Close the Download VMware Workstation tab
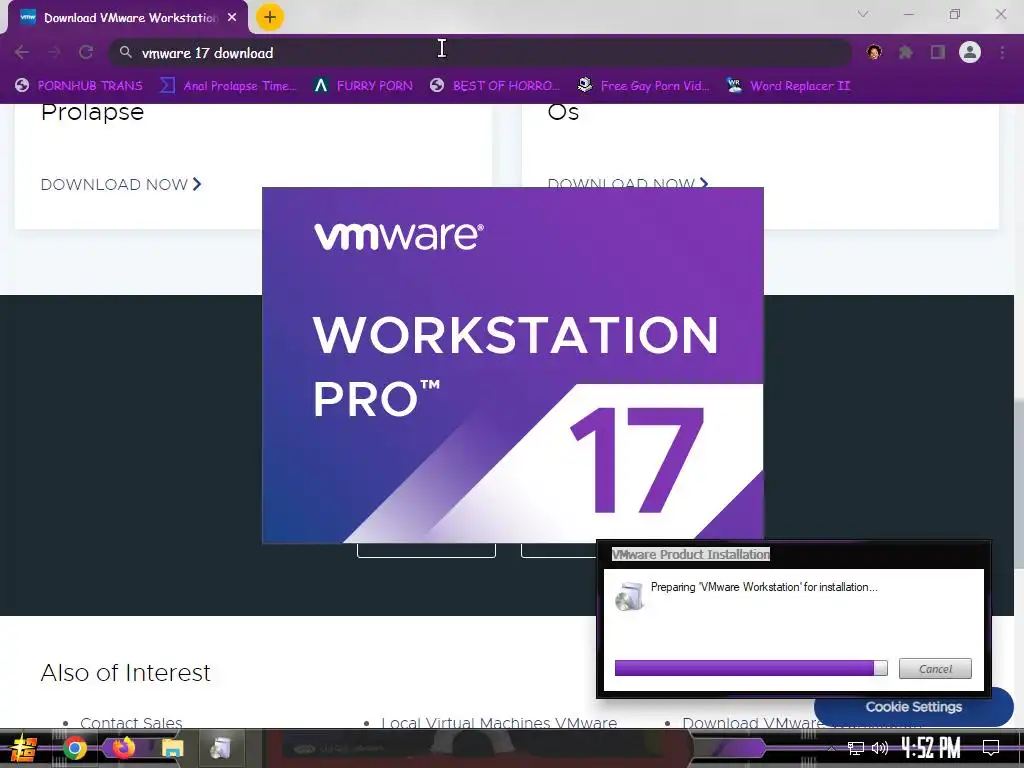The image size is (1024, 768). 232,18
